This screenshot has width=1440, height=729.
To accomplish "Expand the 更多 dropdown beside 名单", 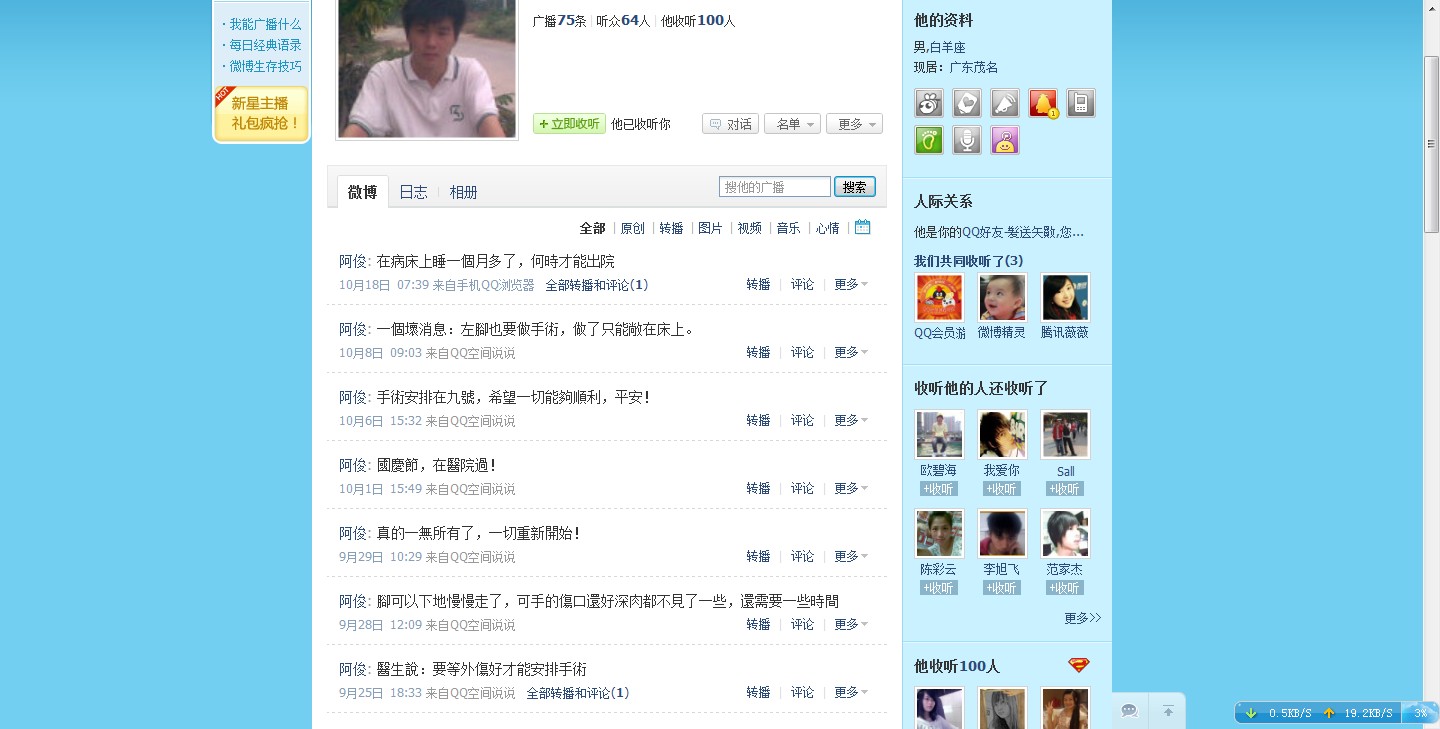I will (x=854, y=124).
